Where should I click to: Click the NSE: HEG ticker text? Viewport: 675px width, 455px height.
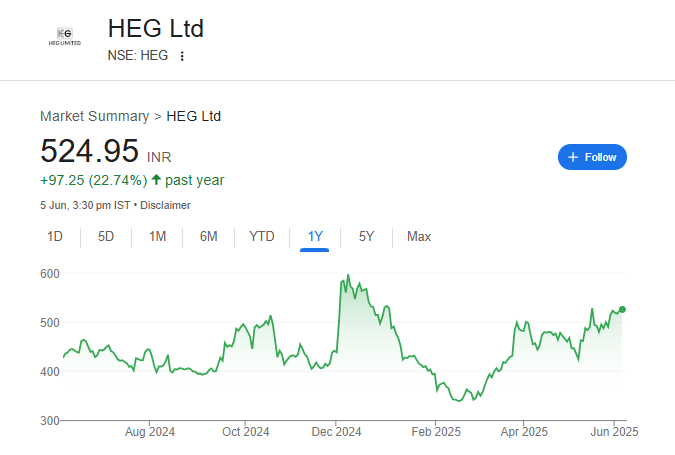(x=138, y=56)
